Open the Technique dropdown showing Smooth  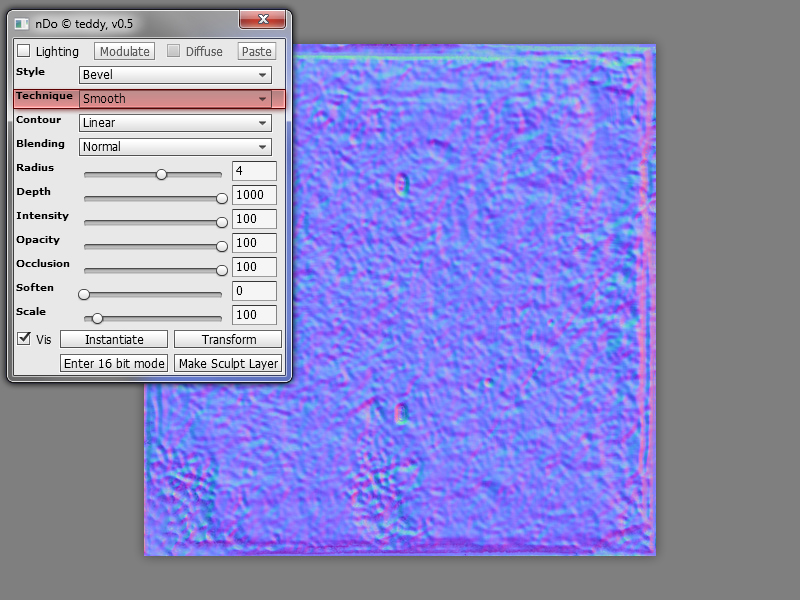pos(175,98)
